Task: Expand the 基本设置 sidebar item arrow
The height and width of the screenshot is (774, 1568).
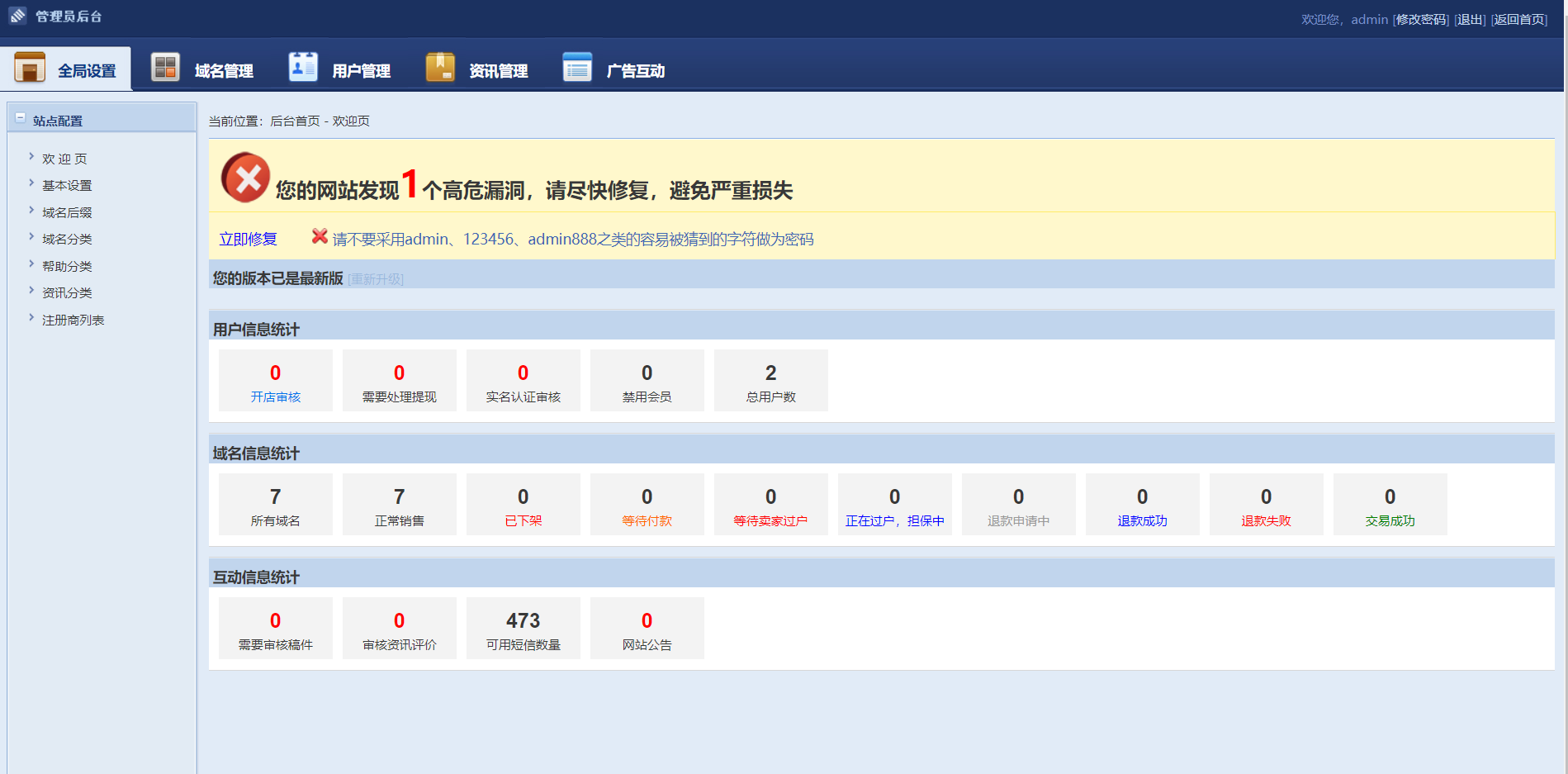Action: click(x=31, y=183)
